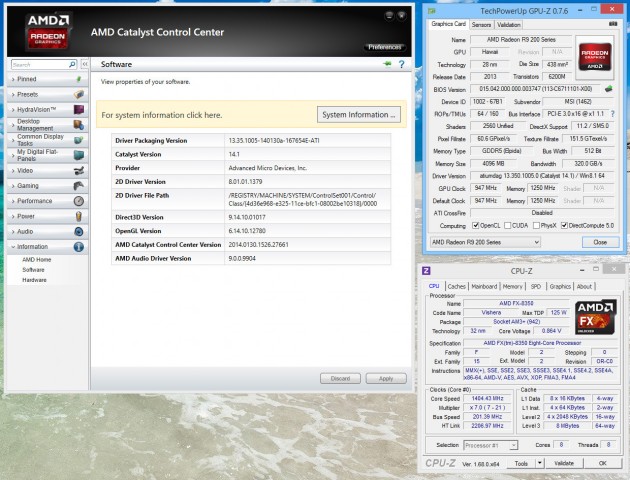Viewport: 630px width, 480px height.
Task: Switch to the Sensors tab in GPU-Z
Action: point(481,23)
